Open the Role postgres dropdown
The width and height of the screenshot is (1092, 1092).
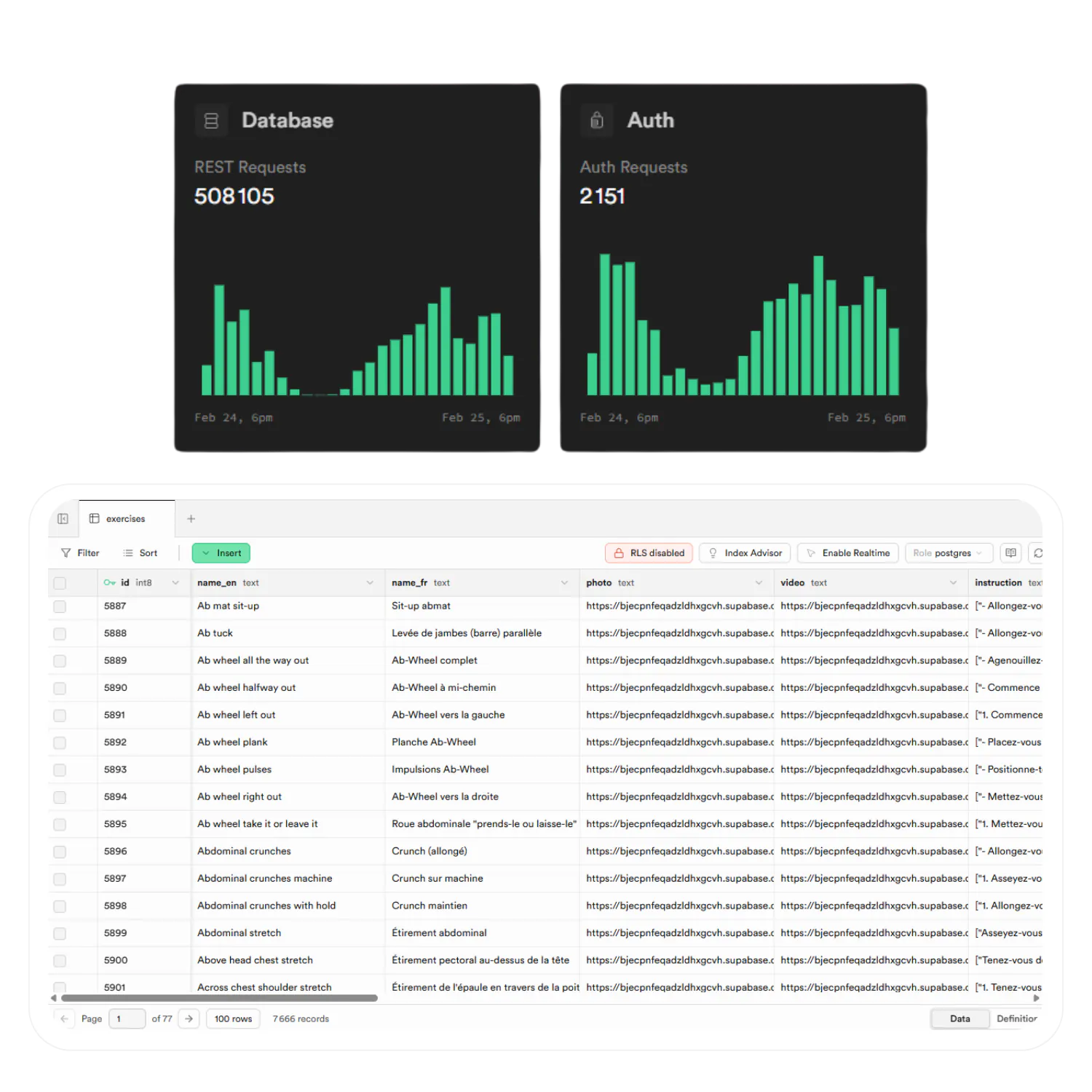(x=949, y=553)
